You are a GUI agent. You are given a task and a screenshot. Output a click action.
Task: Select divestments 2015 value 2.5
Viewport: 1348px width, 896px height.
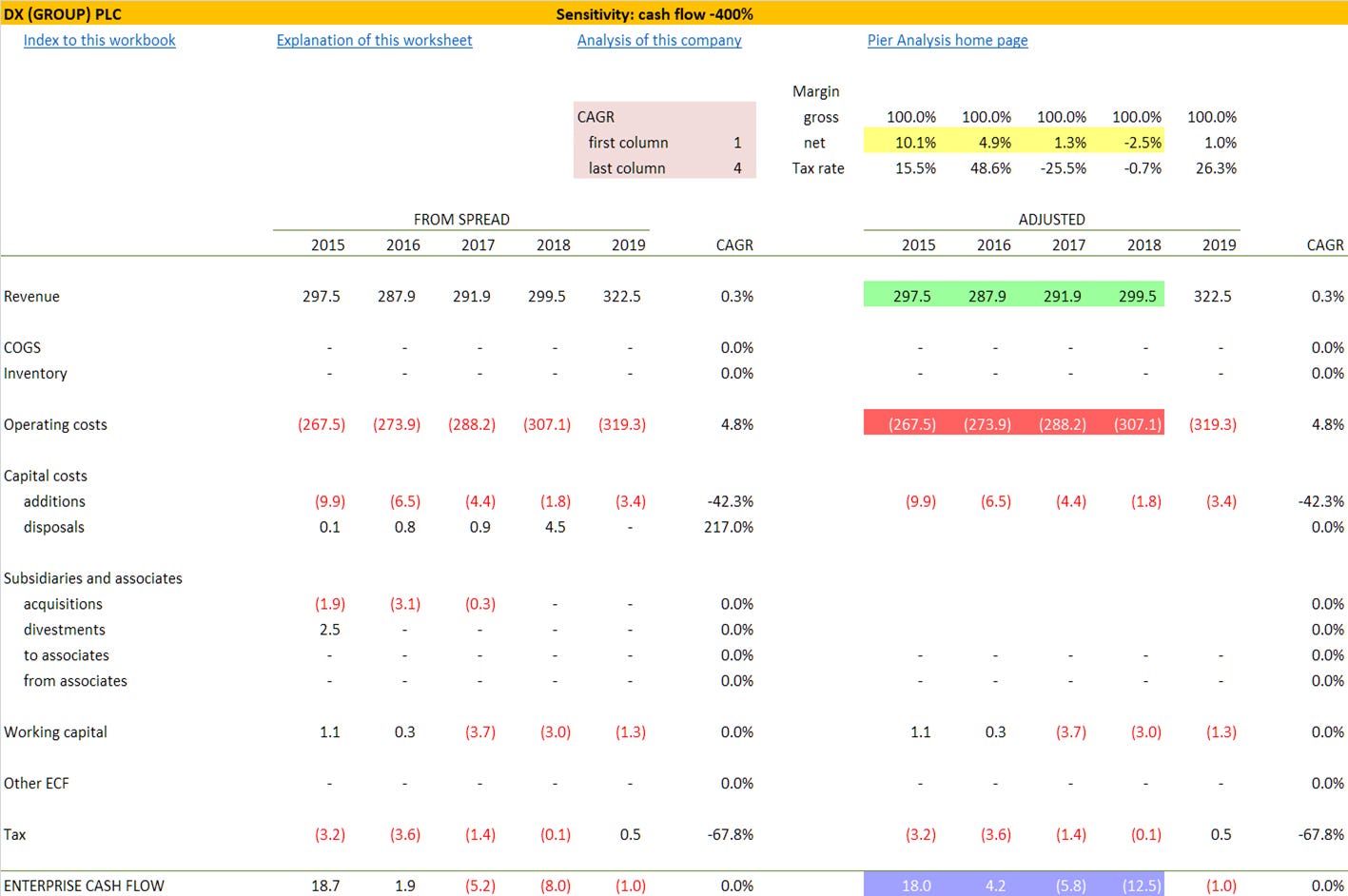tap(329, 630)
